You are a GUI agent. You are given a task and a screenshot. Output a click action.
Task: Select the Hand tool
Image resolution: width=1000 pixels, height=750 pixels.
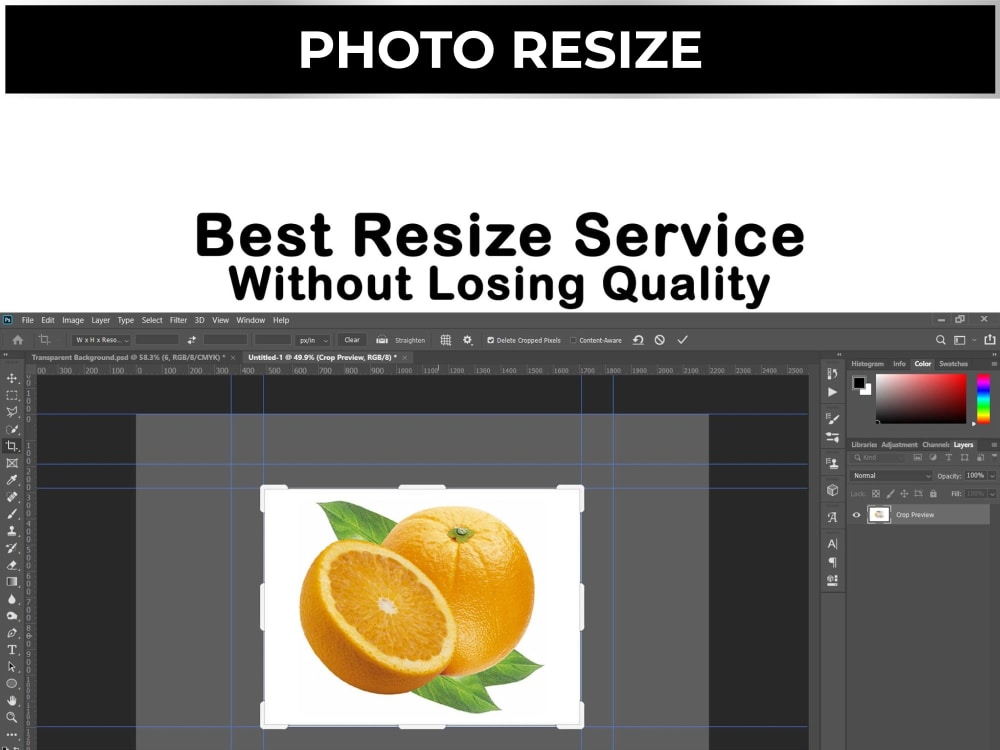11,700
